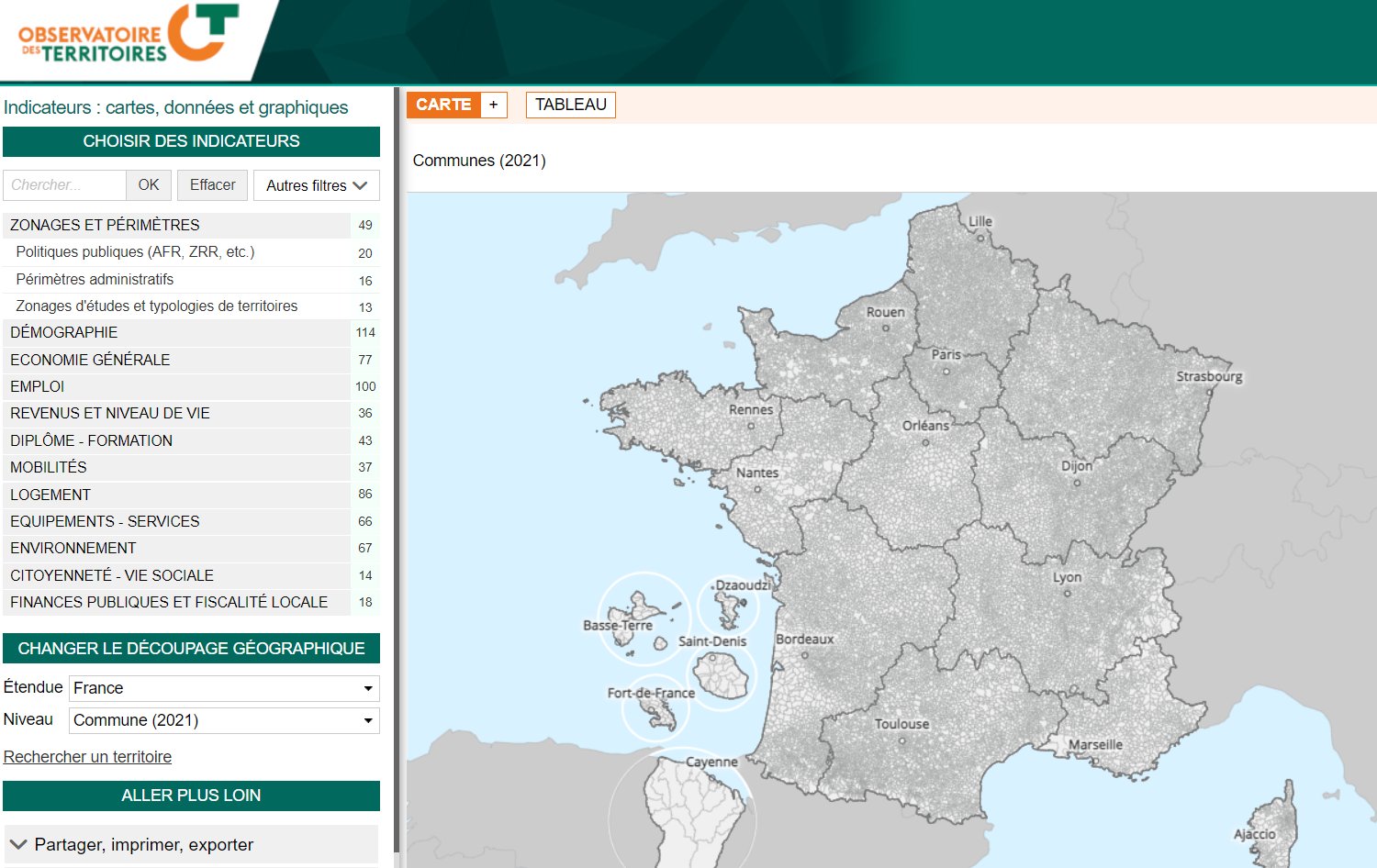
Task: Expand Partager, imprimer, exporter section
Action: (191, 844)
